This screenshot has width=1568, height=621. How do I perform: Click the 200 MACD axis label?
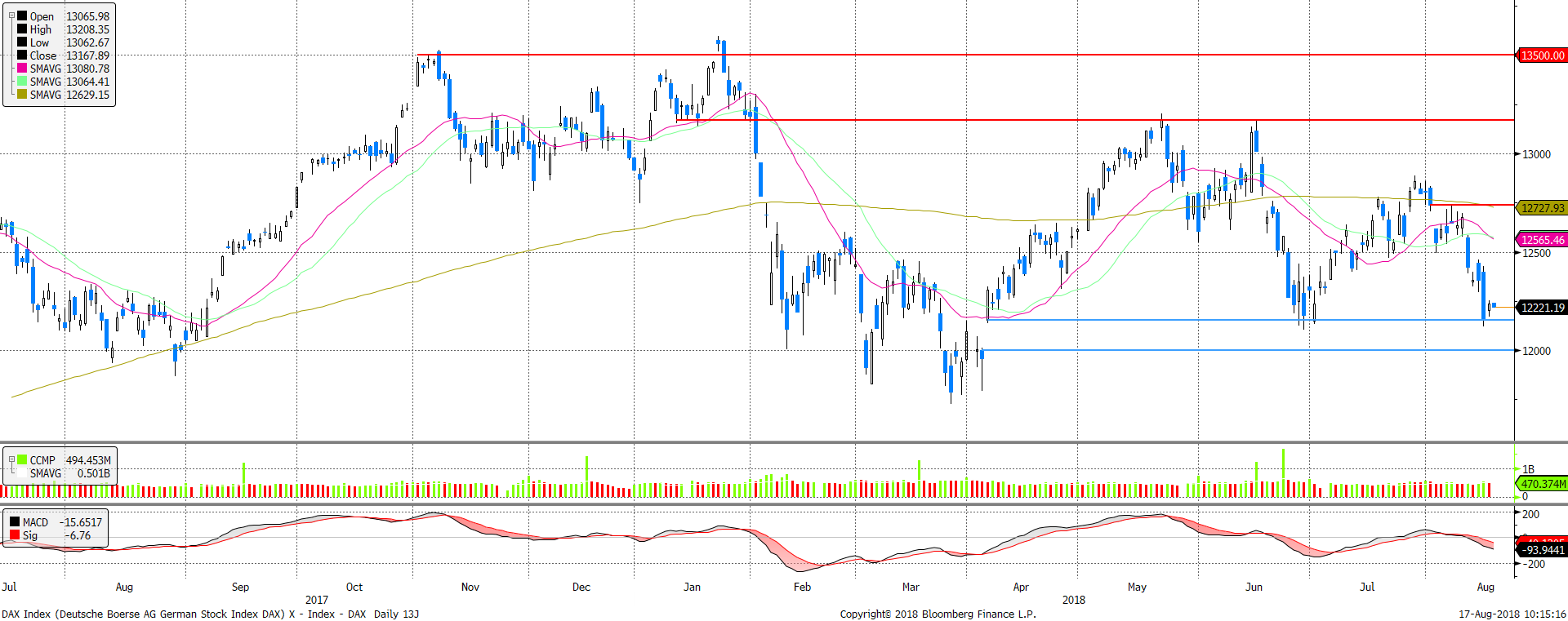pos(1531,514)
